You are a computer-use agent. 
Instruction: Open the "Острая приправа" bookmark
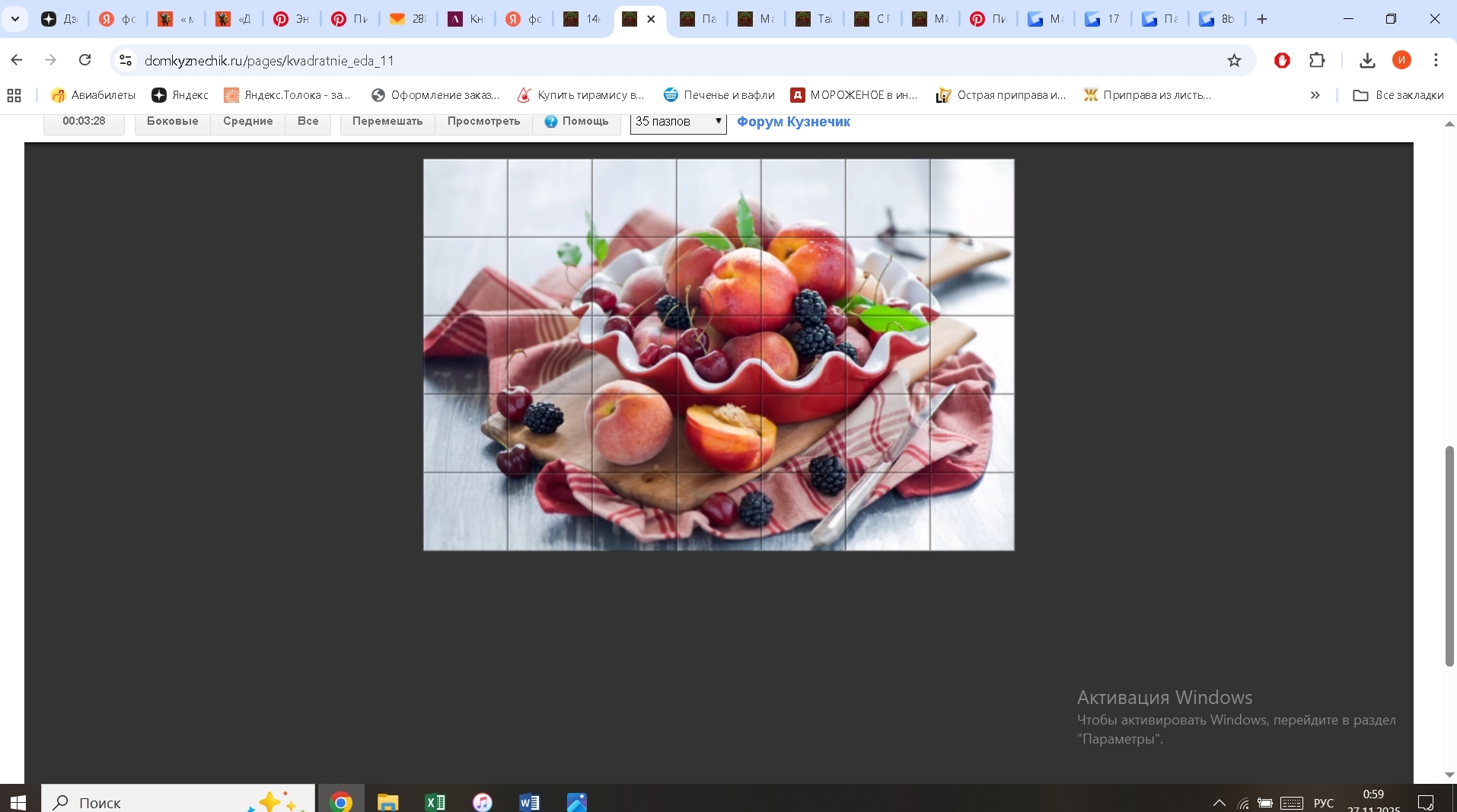1001,95
